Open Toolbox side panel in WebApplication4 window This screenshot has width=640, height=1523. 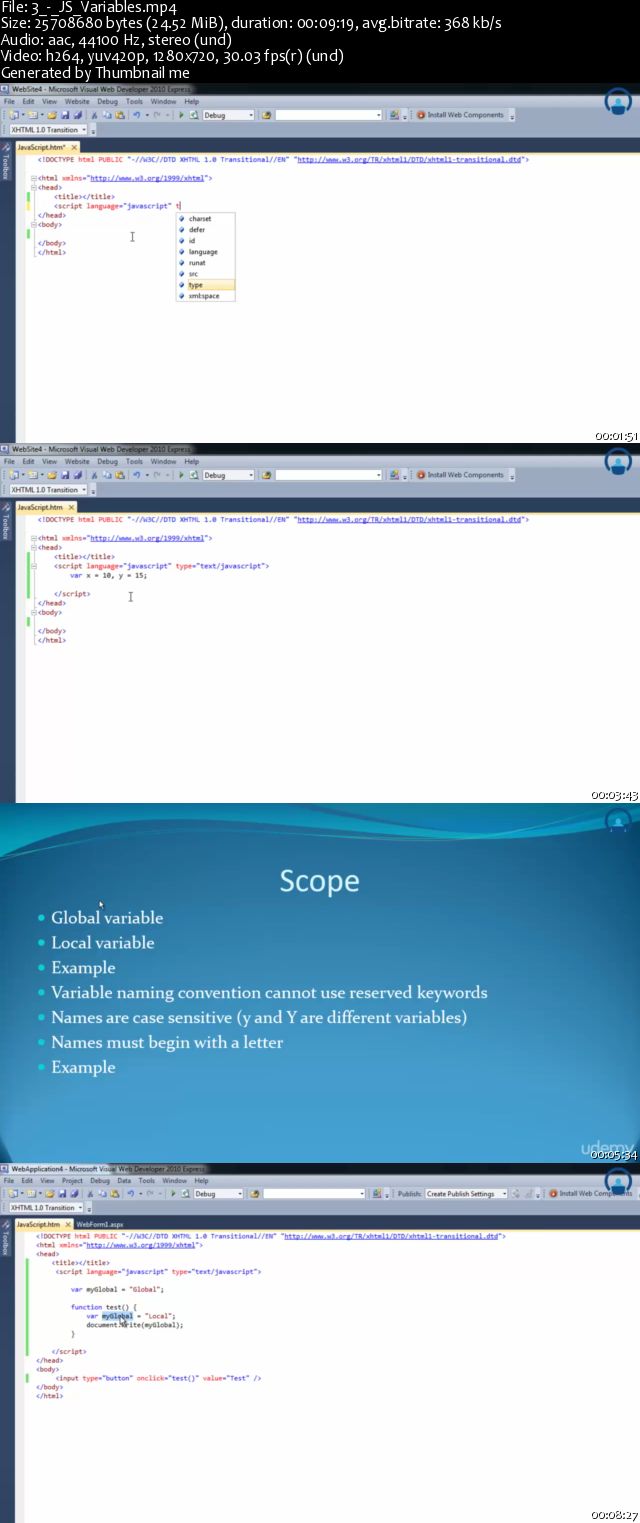[6, 1240]
